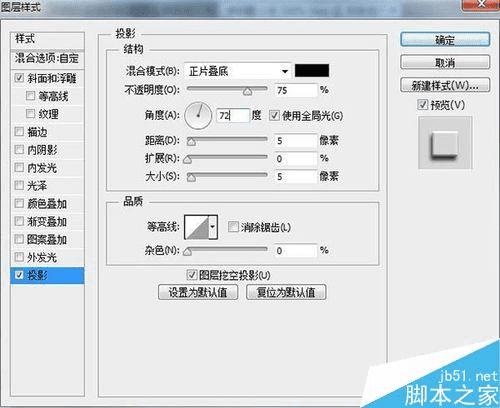Toggle 使用全局光 checkbox
Viewport: 500px width, 408px height.
coord(274,116)
